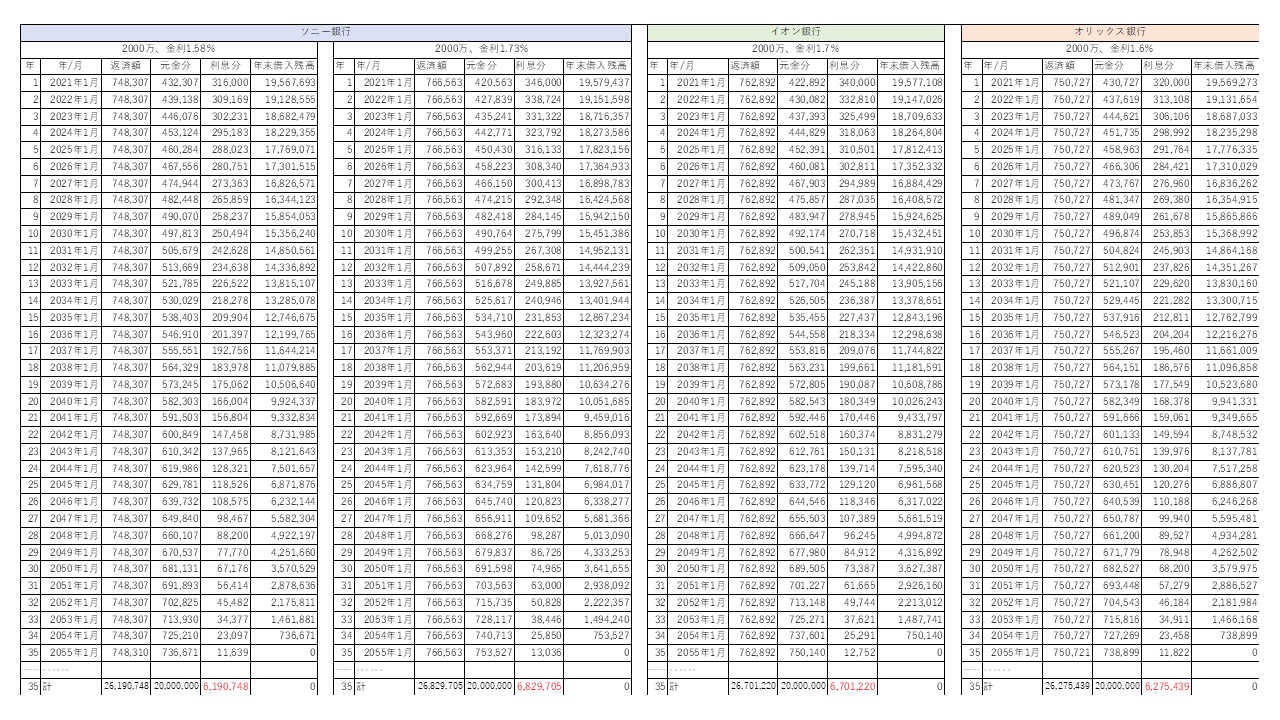Select balance value 15,368,992
The width and height of the screenshot is (1280, 720).
[1226, 234]
